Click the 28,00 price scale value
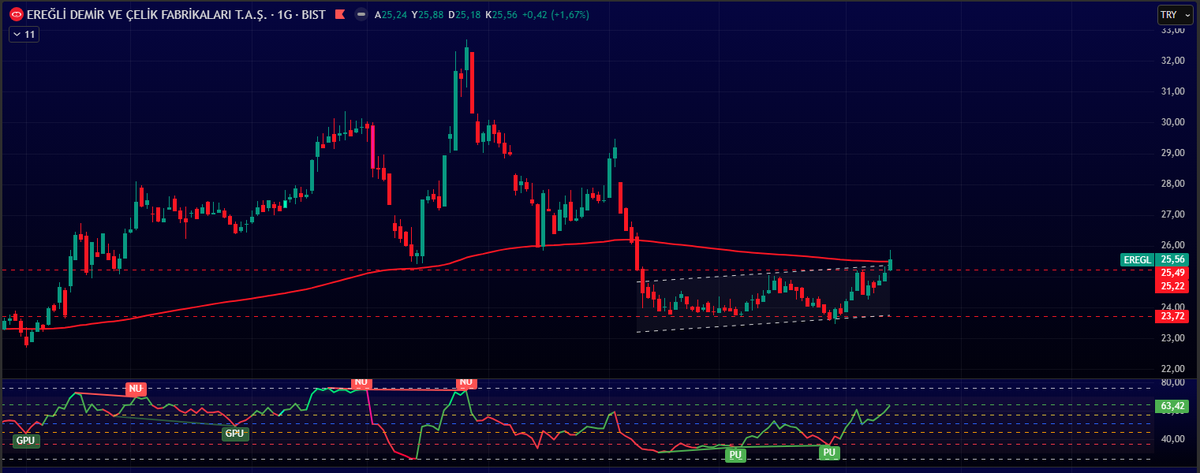The width and height of the screenshot is (1200, 473). [x=1171, y=184]
